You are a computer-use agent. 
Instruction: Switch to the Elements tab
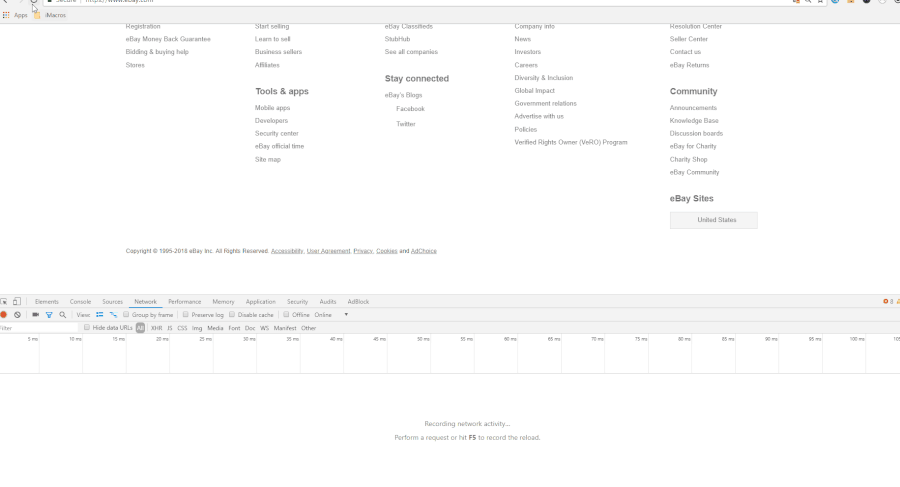pyautogui.click(x=46, y=302)
